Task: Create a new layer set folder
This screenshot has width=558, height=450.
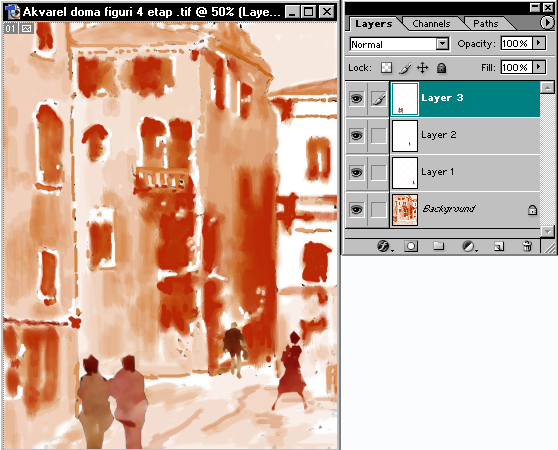Action: click(x=438, y=246)
